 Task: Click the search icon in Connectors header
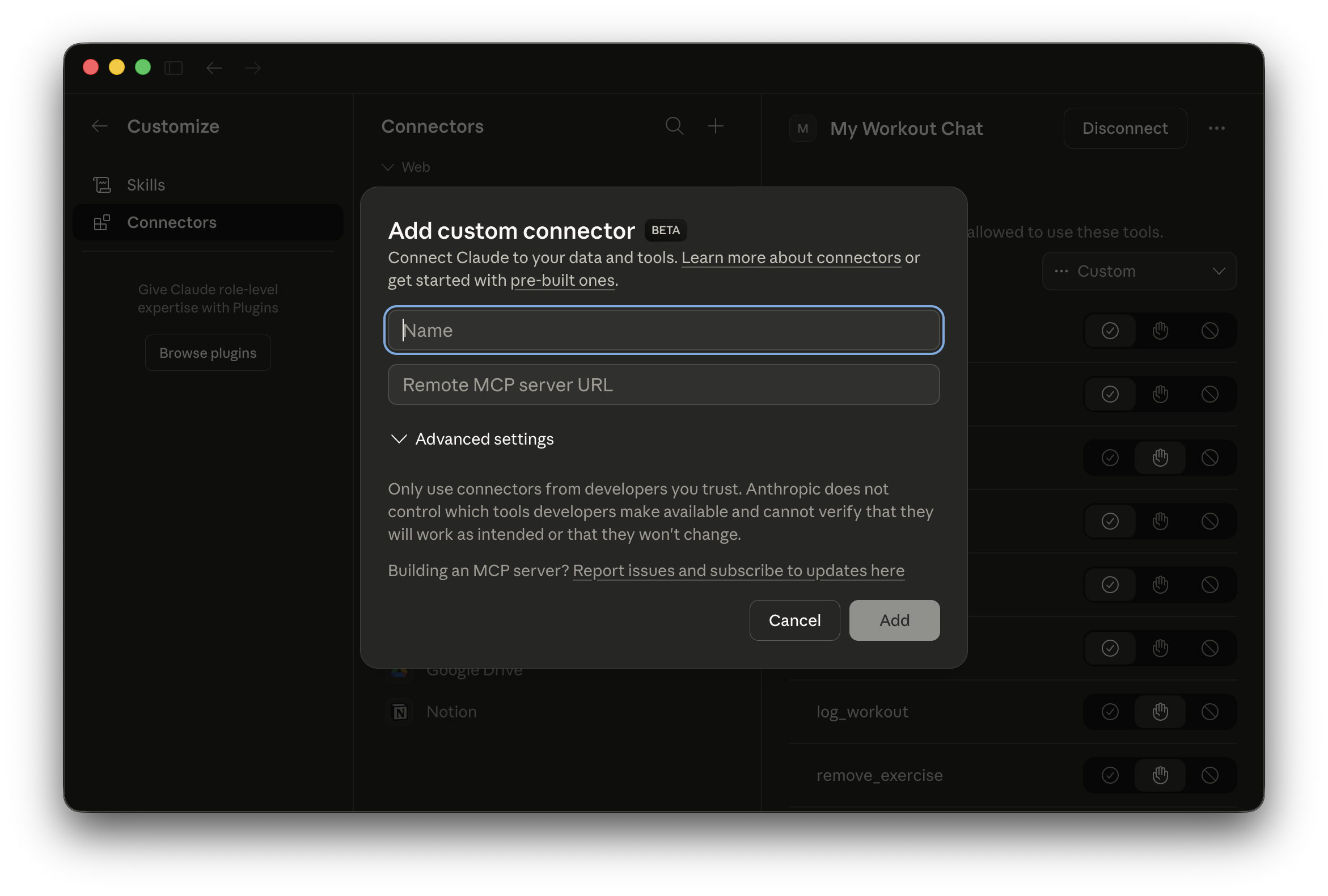674,126
